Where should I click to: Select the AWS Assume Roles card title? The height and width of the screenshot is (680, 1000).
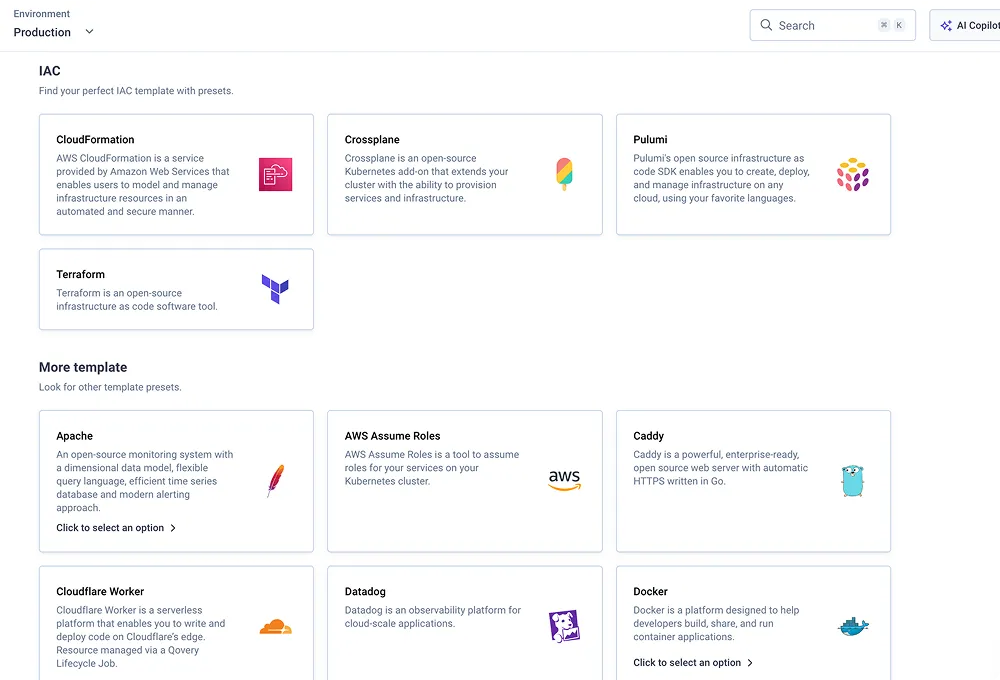click(x=392, y=436)
